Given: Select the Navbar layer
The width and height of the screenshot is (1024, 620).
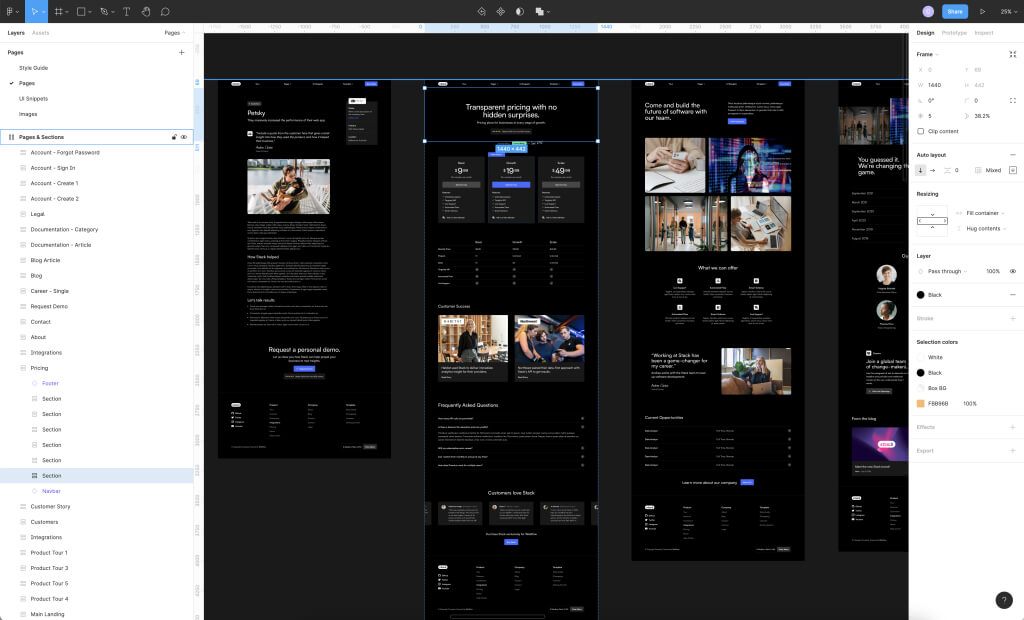Looking at the screenshot, I should 51,491.
